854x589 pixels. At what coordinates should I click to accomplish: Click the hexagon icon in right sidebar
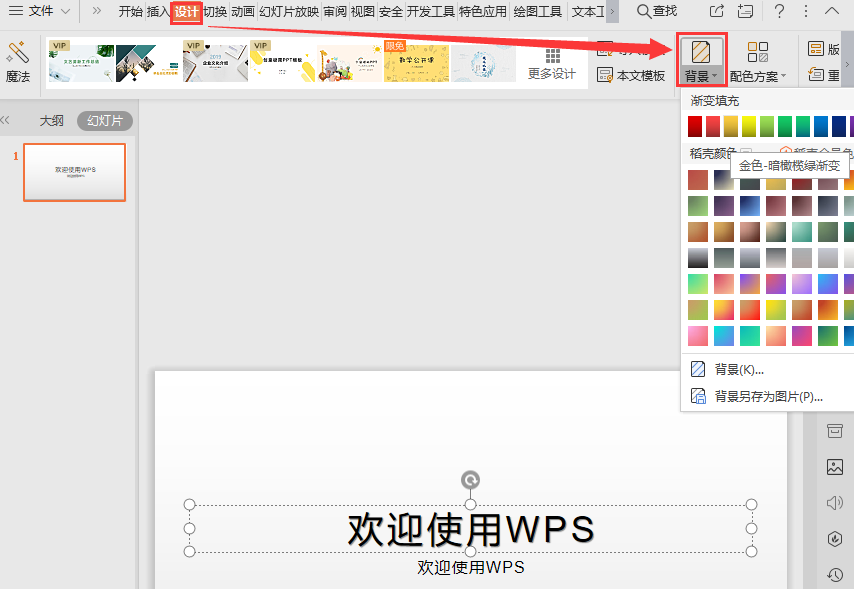(x=834, y=538)
